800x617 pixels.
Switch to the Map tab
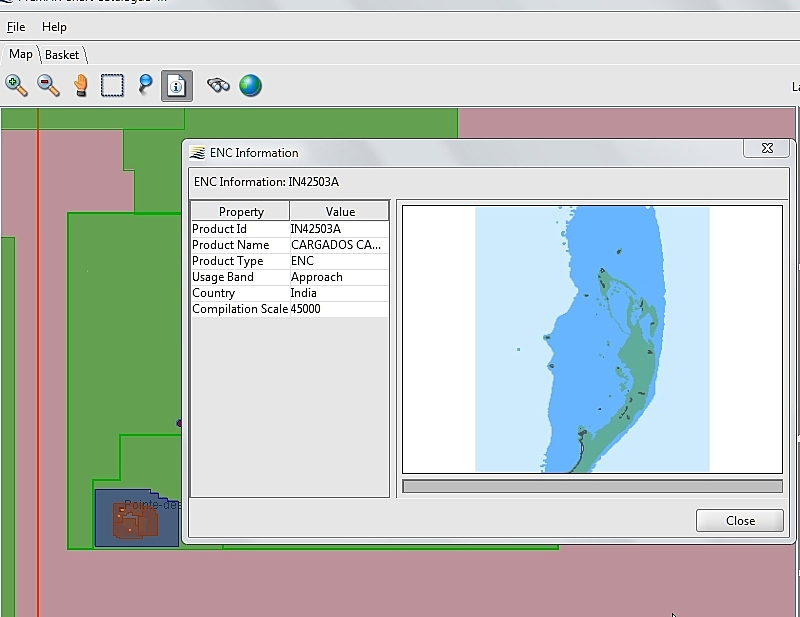pos(20,54)
